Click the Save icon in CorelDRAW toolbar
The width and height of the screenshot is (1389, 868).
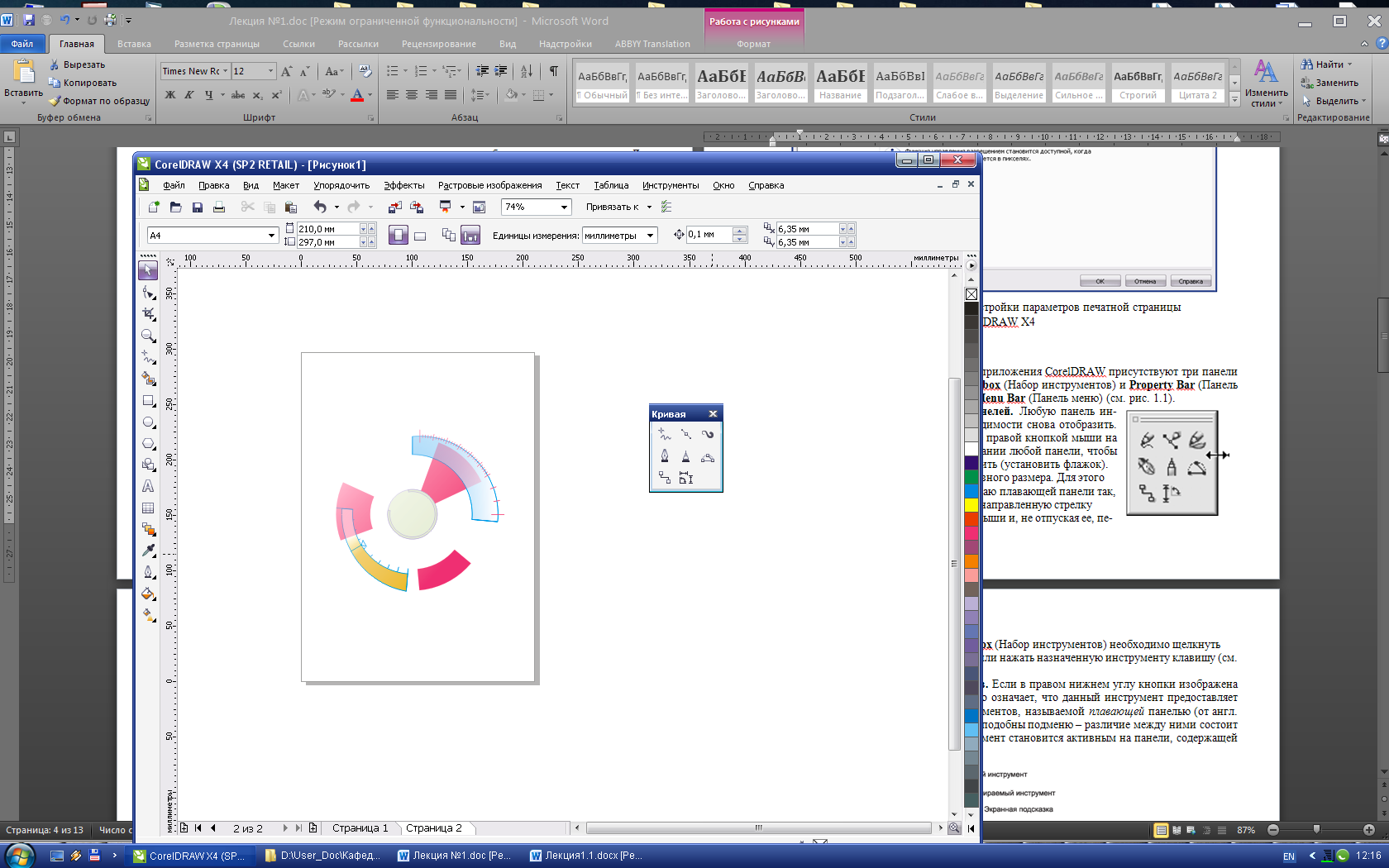click(197, 207)
